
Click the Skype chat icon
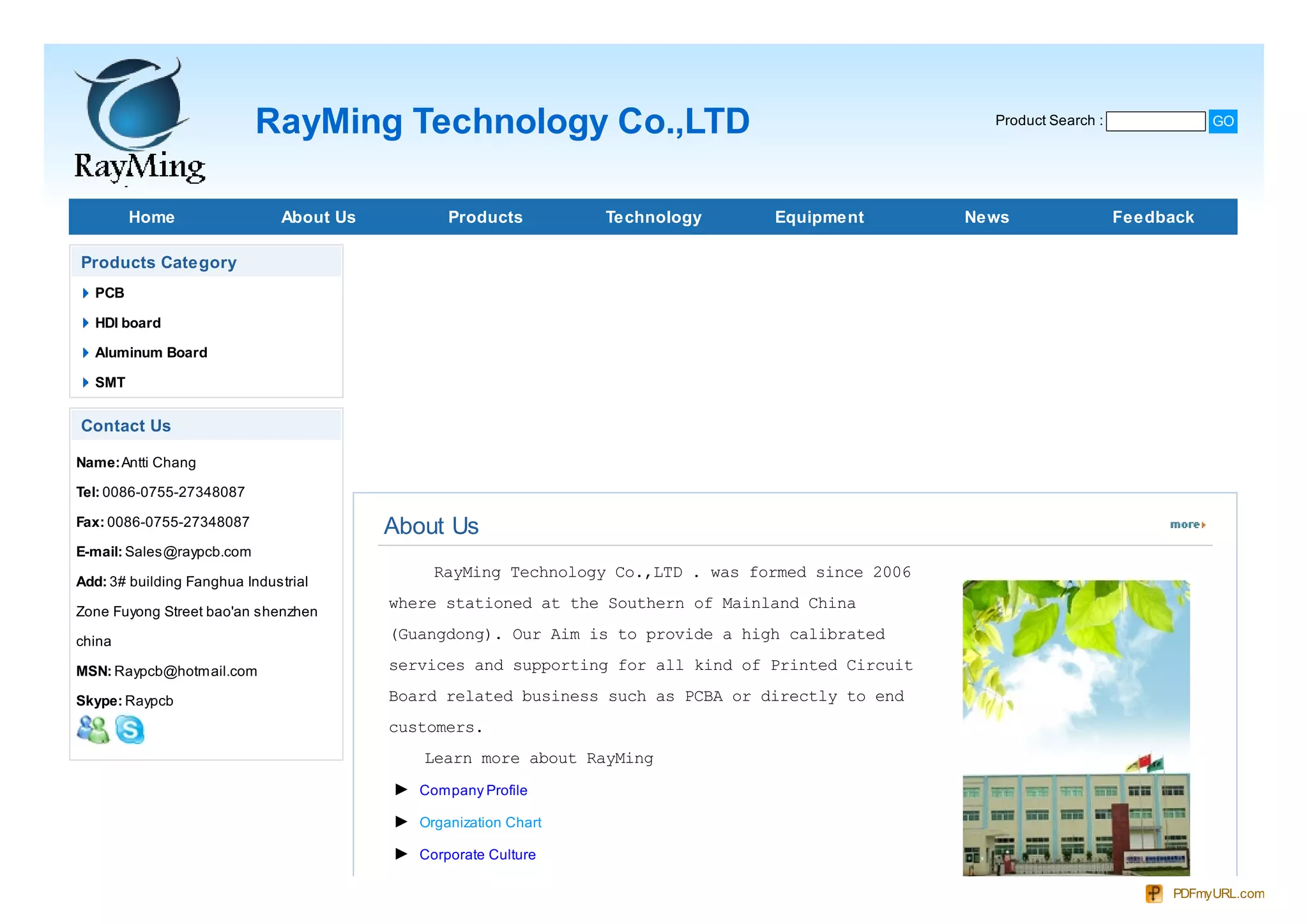pyautogui.click(x=130, y=729)
